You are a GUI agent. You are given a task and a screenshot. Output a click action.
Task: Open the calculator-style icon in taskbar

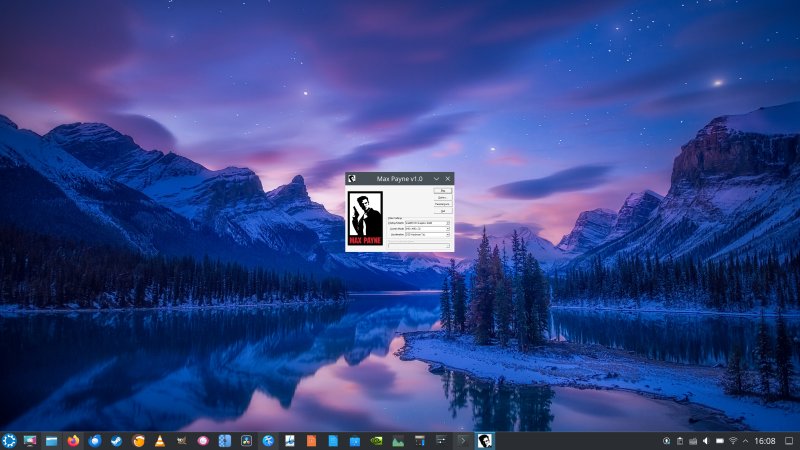420,441
